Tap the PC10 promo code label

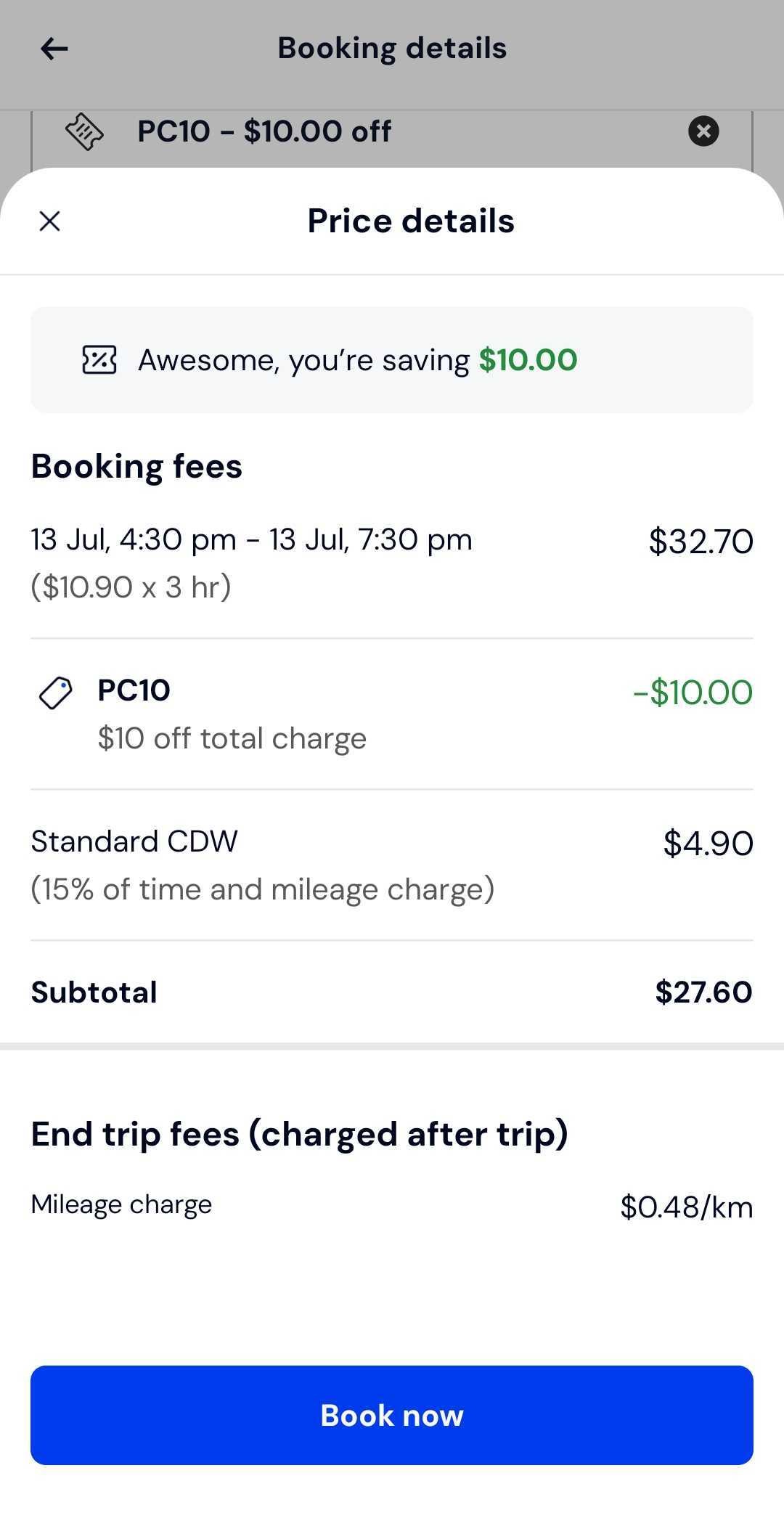(x=134, y=690)
